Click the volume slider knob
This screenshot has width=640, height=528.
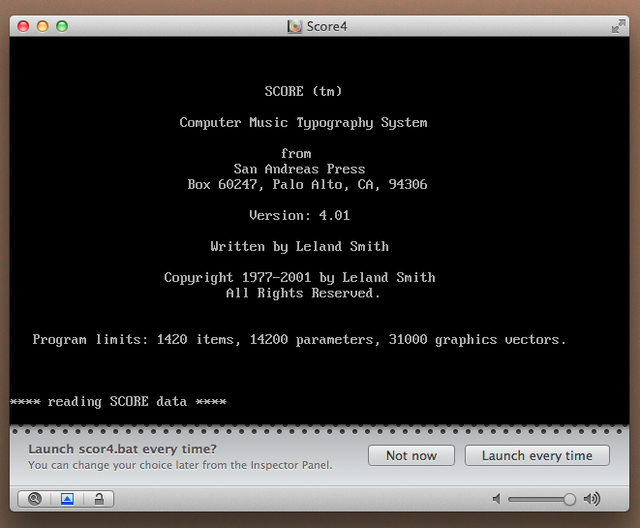[x=569, y=499]
